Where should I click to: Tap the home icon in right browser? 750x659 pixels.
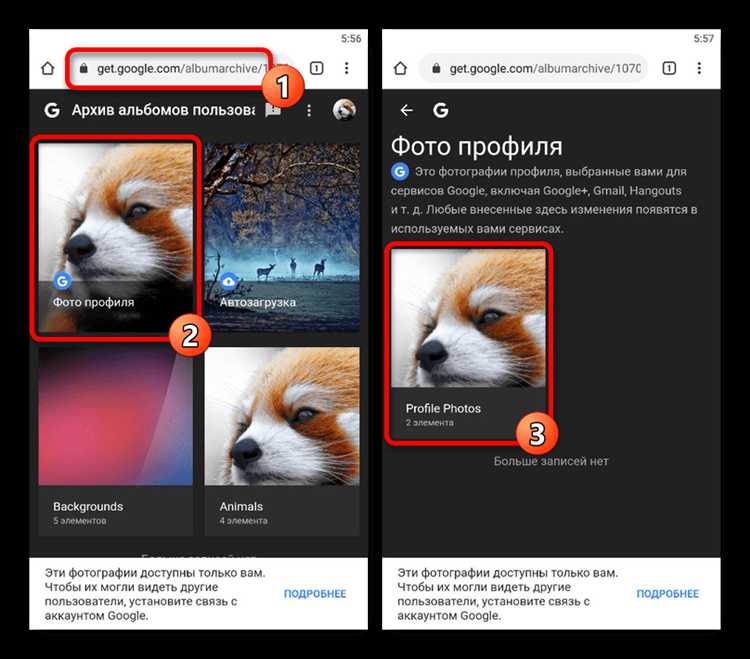point(400,68)
